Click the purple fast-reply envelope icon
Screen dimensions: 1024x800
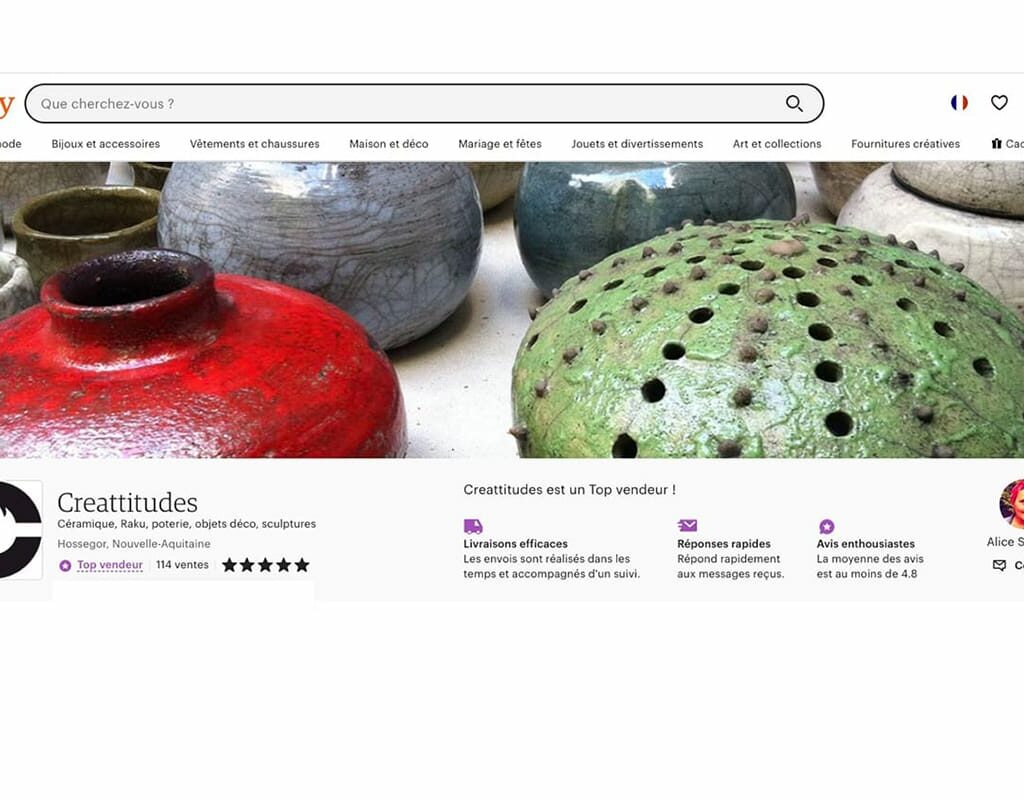pyautogui.click(x=687, y=525)
